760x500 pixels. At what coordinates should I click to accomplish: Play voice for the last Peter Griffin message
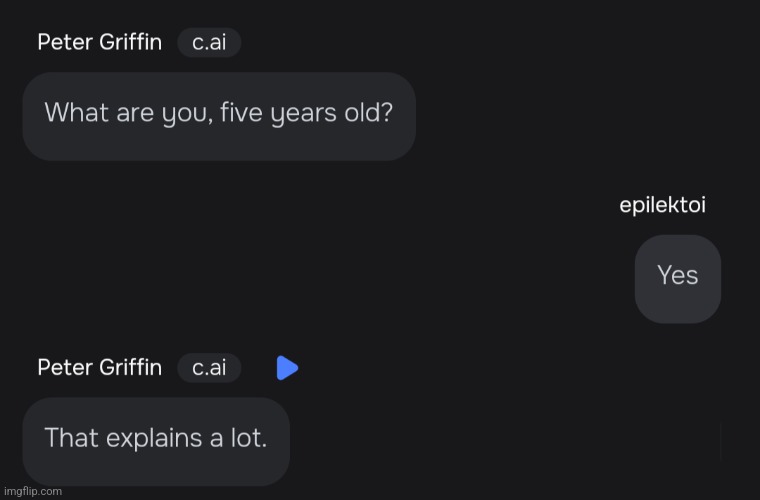click(x=287, y=368)
